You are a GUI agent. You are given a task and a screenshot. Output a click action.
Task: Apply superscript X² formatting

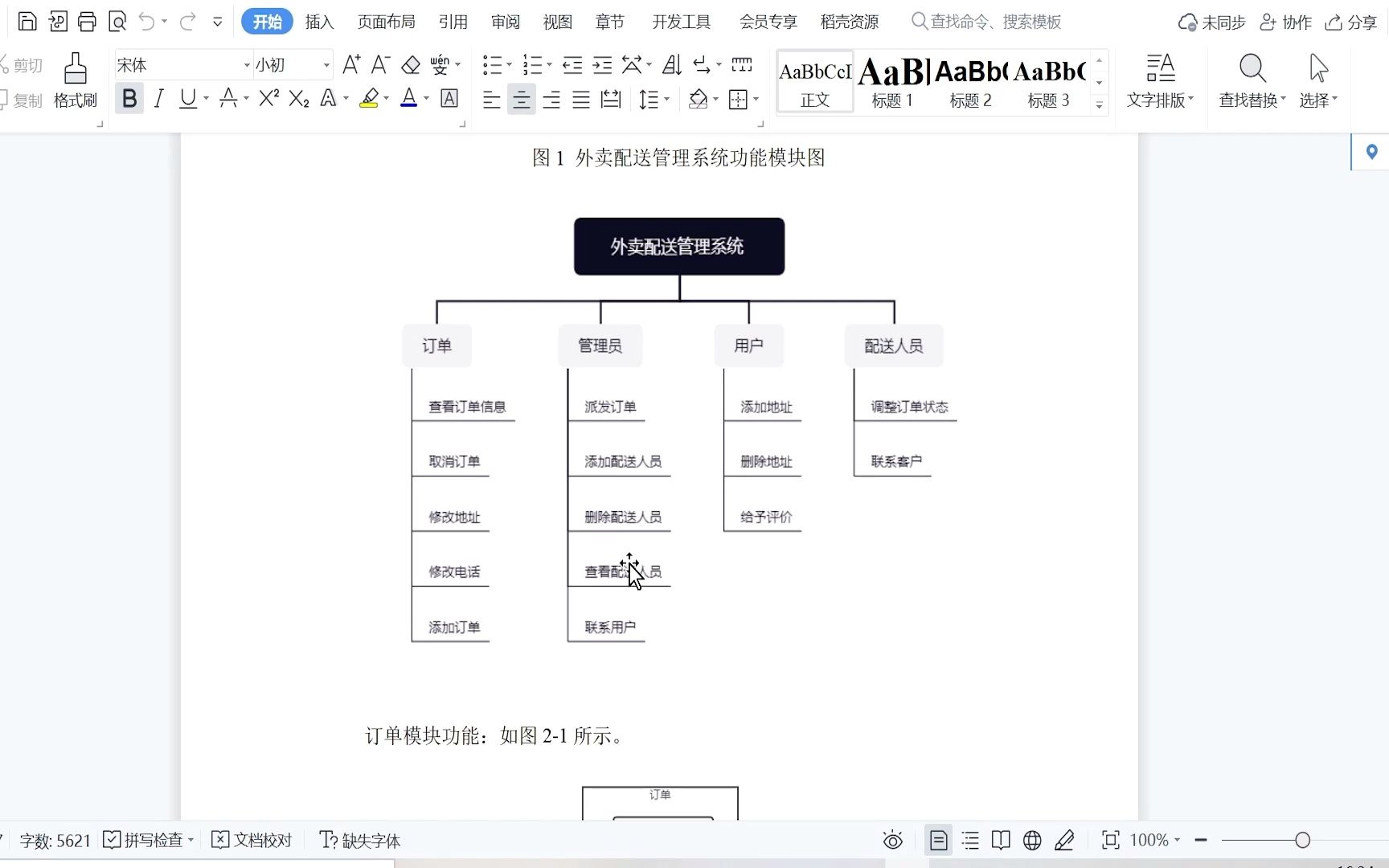(x=269, y=99)
